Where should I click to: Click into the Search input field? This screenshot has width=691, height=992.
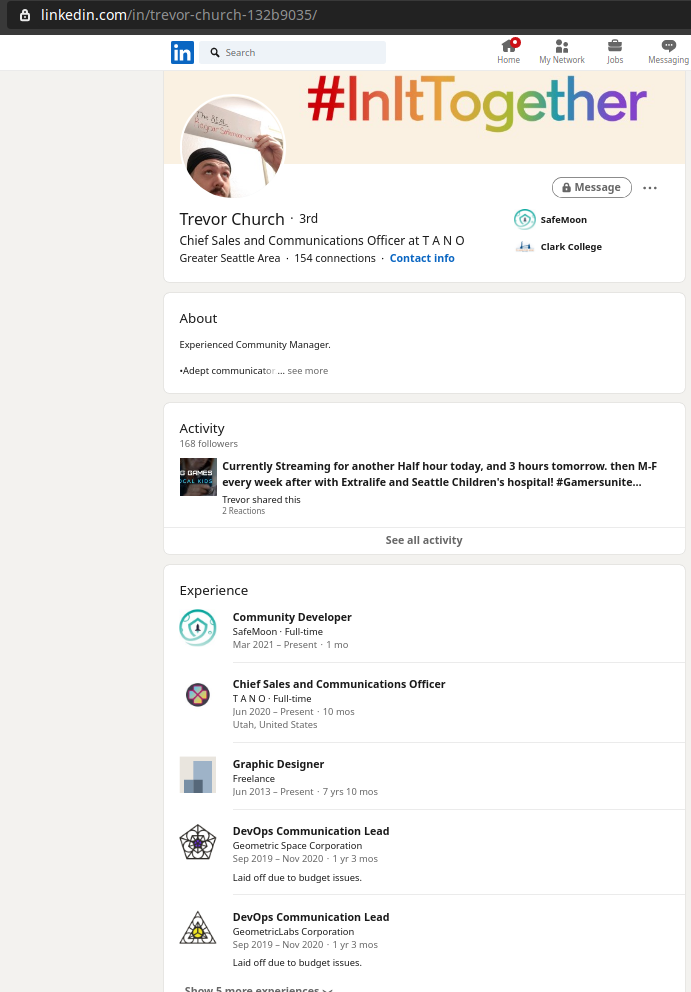click(x=292, y=53)
